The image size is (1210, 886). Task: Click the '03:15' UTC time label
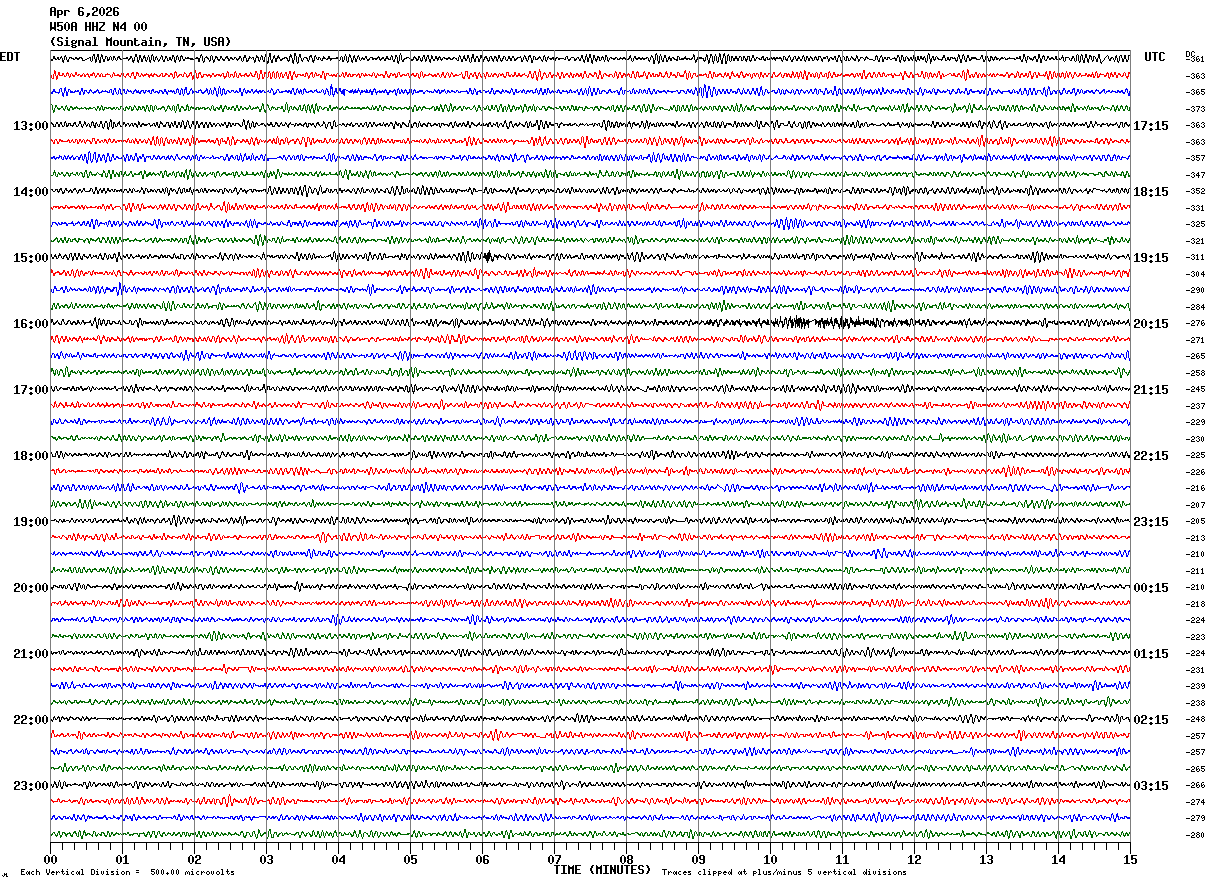point(1150,786)
